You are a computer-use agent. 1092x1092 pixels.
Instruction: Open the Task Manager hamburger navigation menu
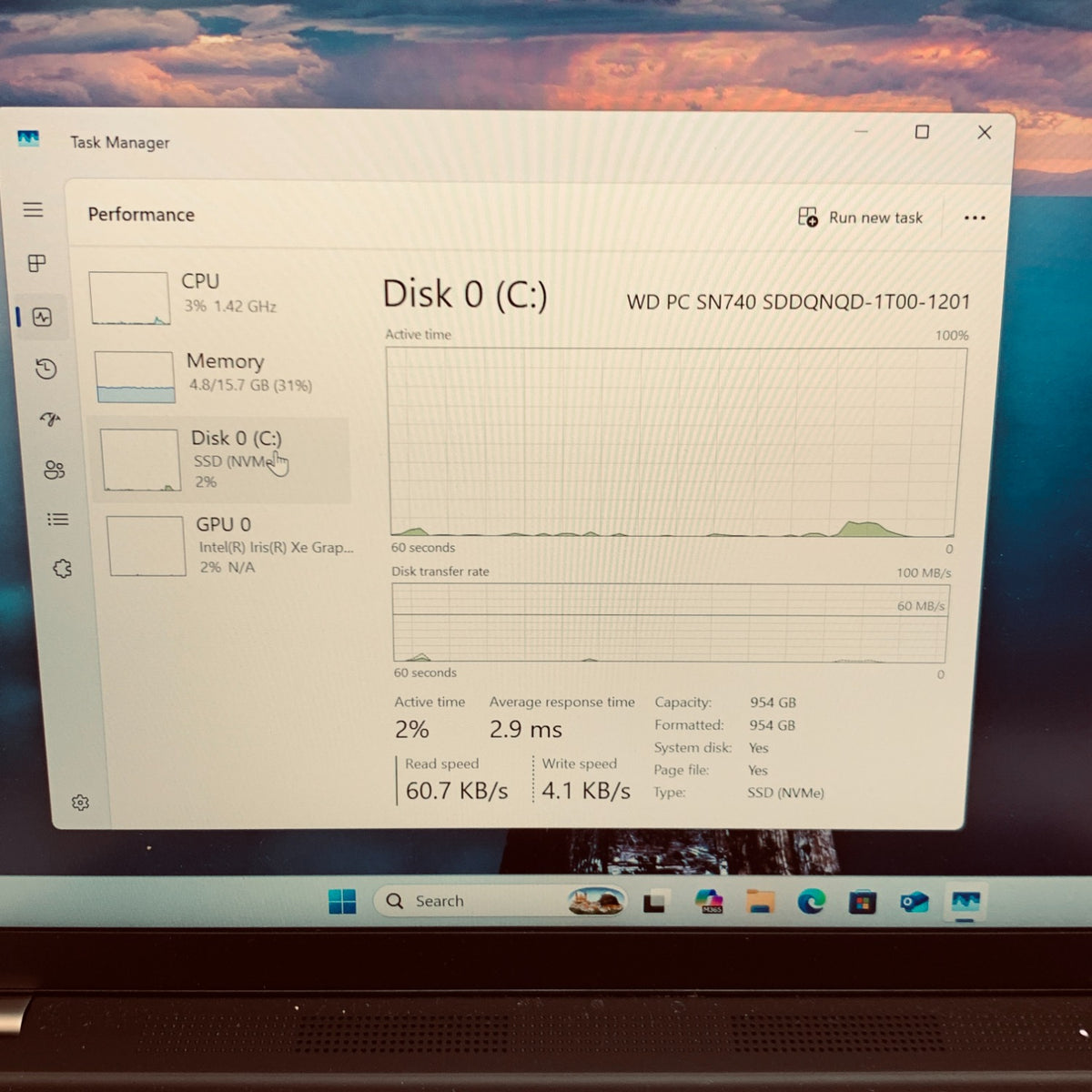pyautogui.click(x=33, y=209)
